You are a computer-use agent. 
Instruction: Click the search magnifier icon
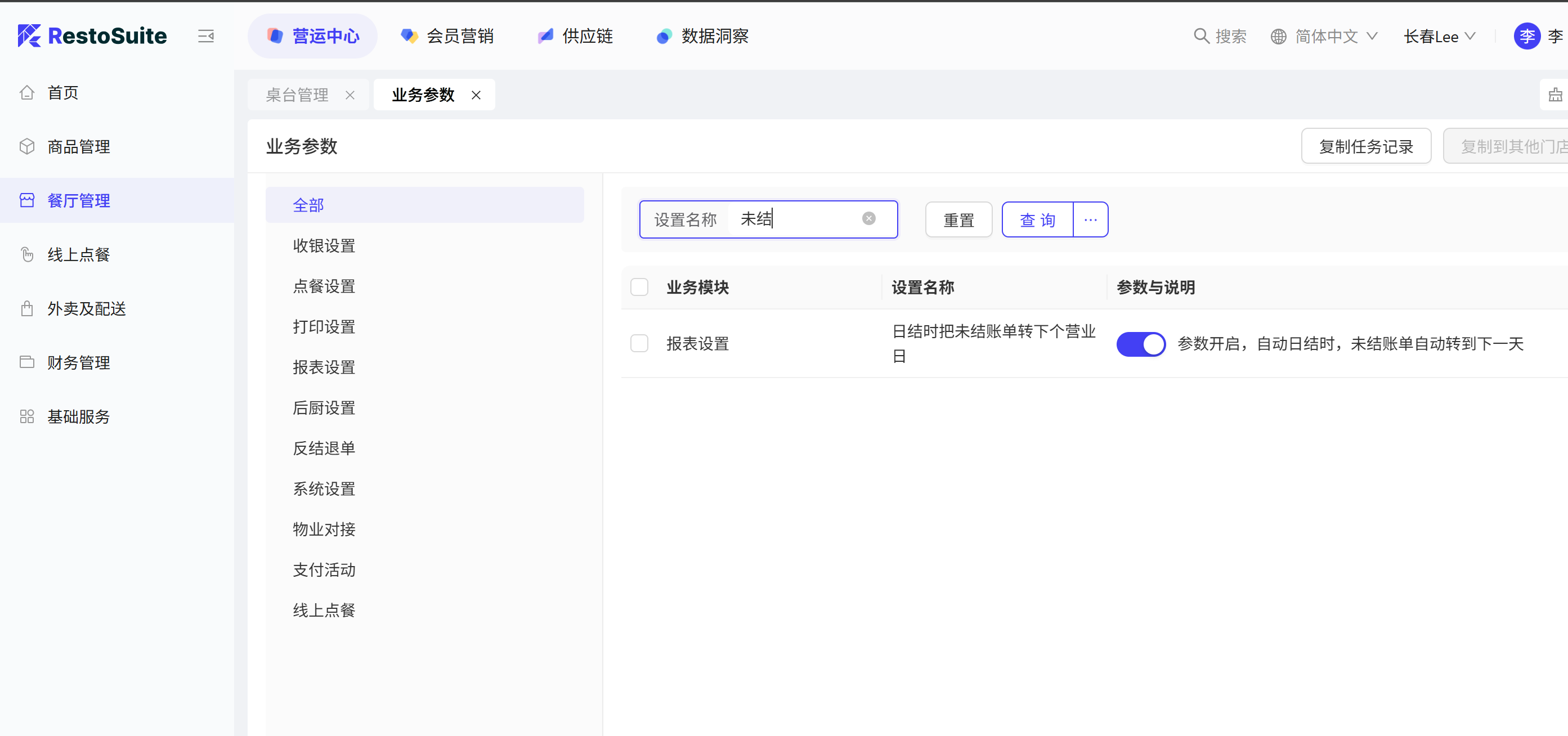point(1200,37)
